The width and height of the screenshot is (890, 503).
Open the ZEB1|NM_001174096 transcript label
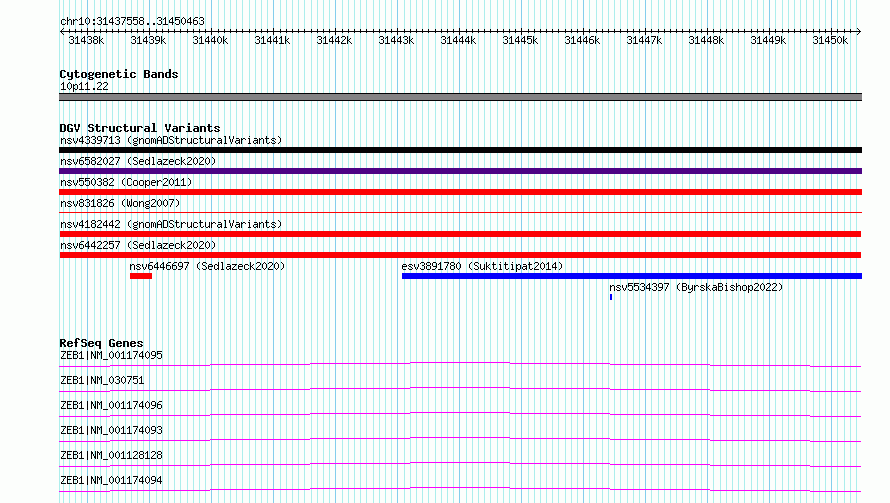point(111,405)
